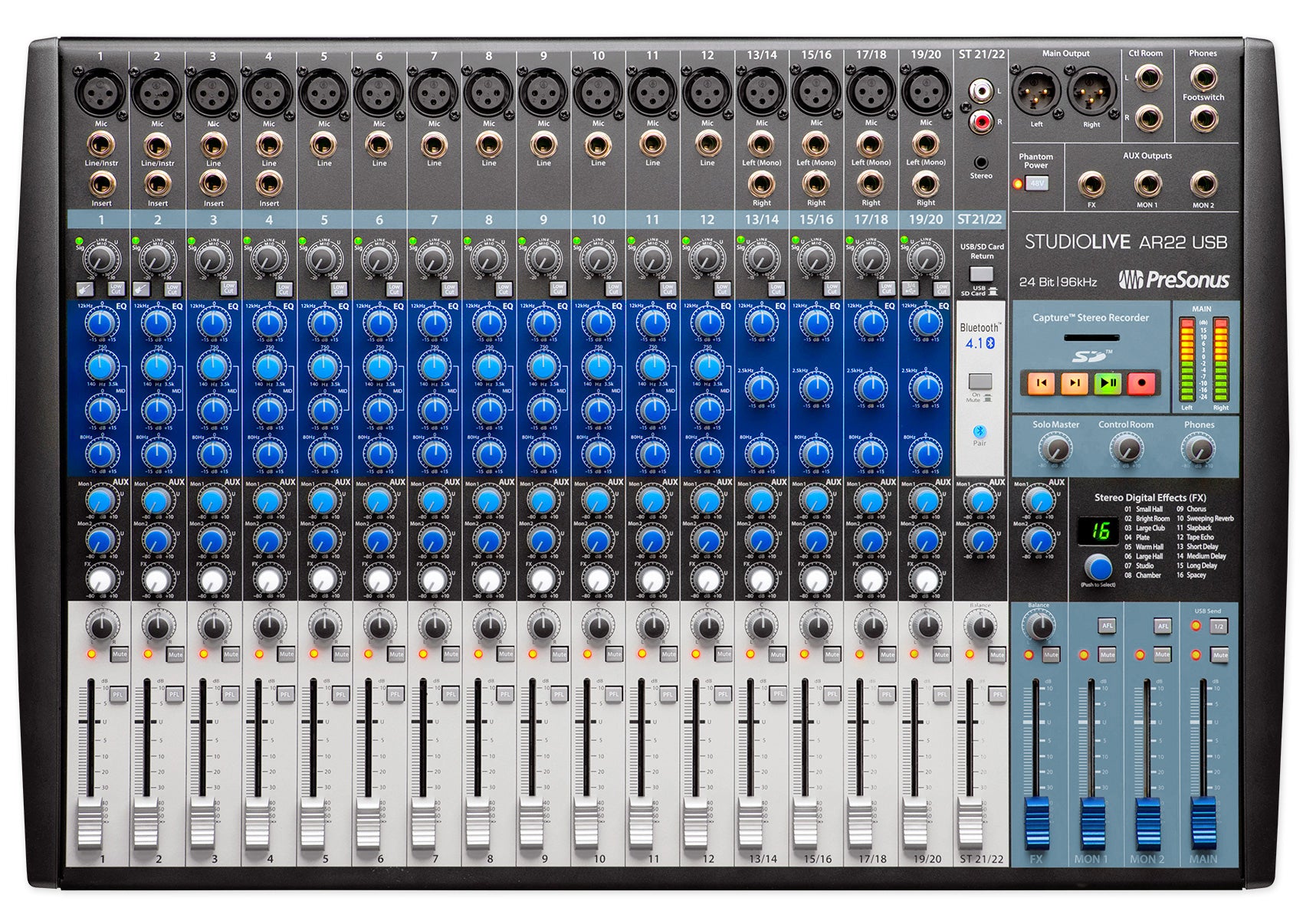Click channel 13/14 2.5kHz mid EQ knob

tap(761, 388)
